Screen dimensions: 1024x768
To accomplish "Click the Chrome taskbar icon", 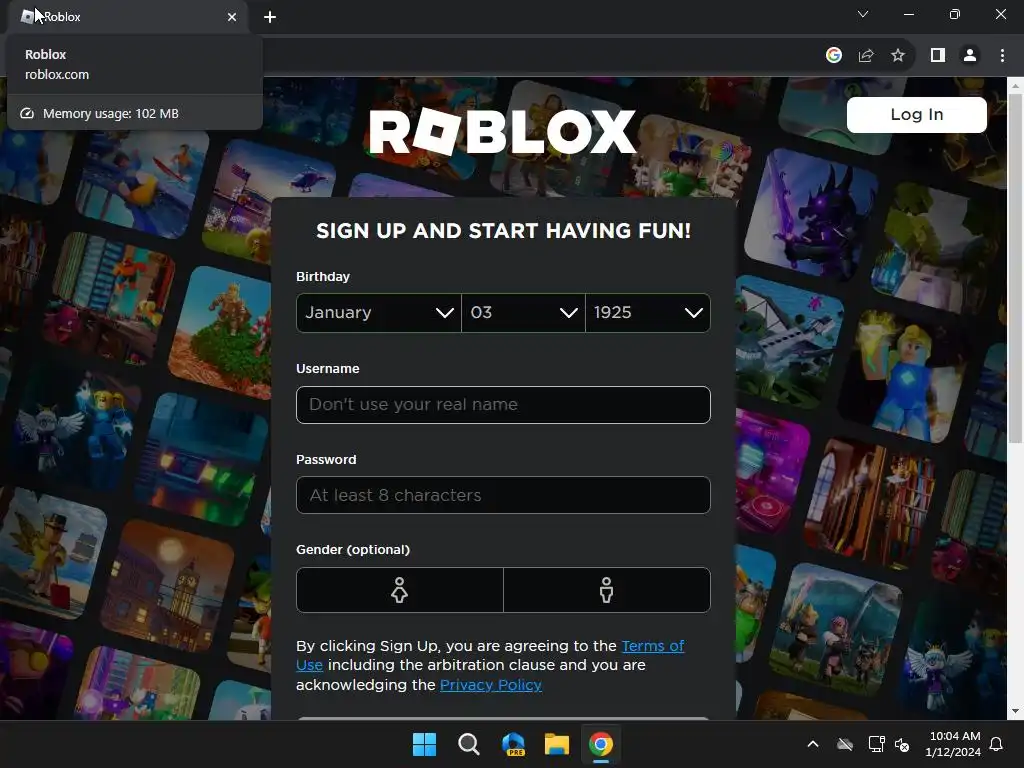I will pos(601,744).
